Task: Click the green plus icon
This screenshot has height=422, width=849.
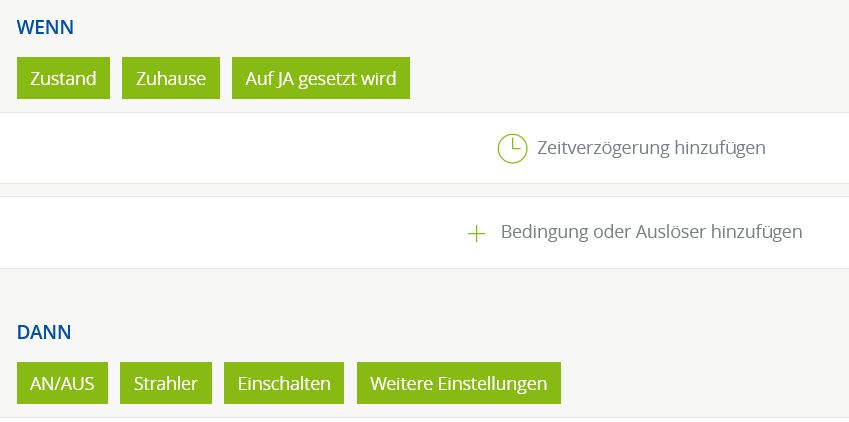Action: (477, 233)
